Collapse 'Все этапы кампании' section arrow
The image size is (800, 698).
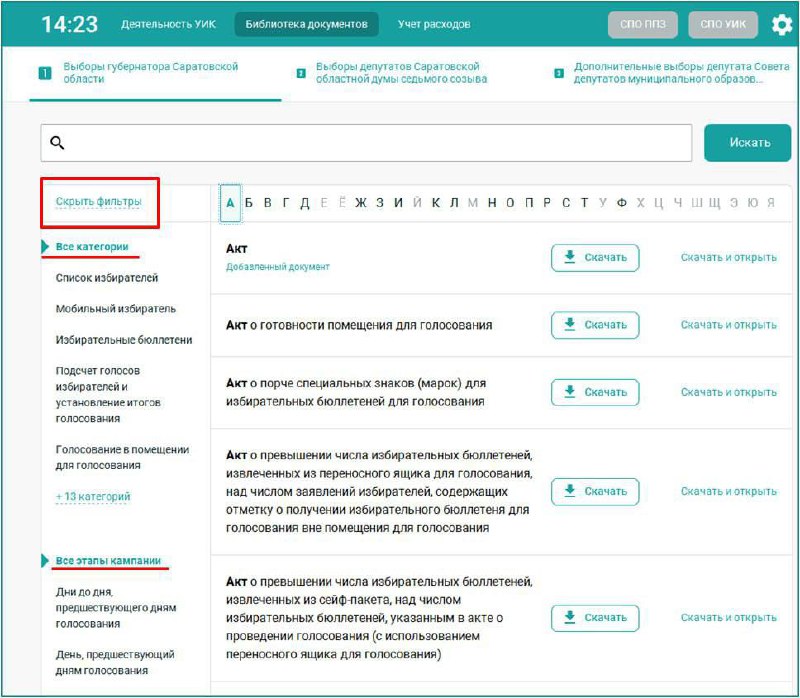[45, 561]
